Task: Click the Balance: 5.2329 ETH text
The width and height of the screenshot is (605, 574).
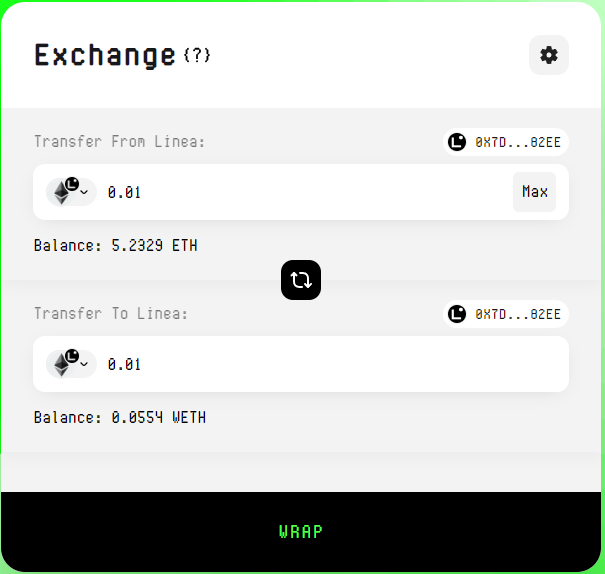Action: click(115, 245)
